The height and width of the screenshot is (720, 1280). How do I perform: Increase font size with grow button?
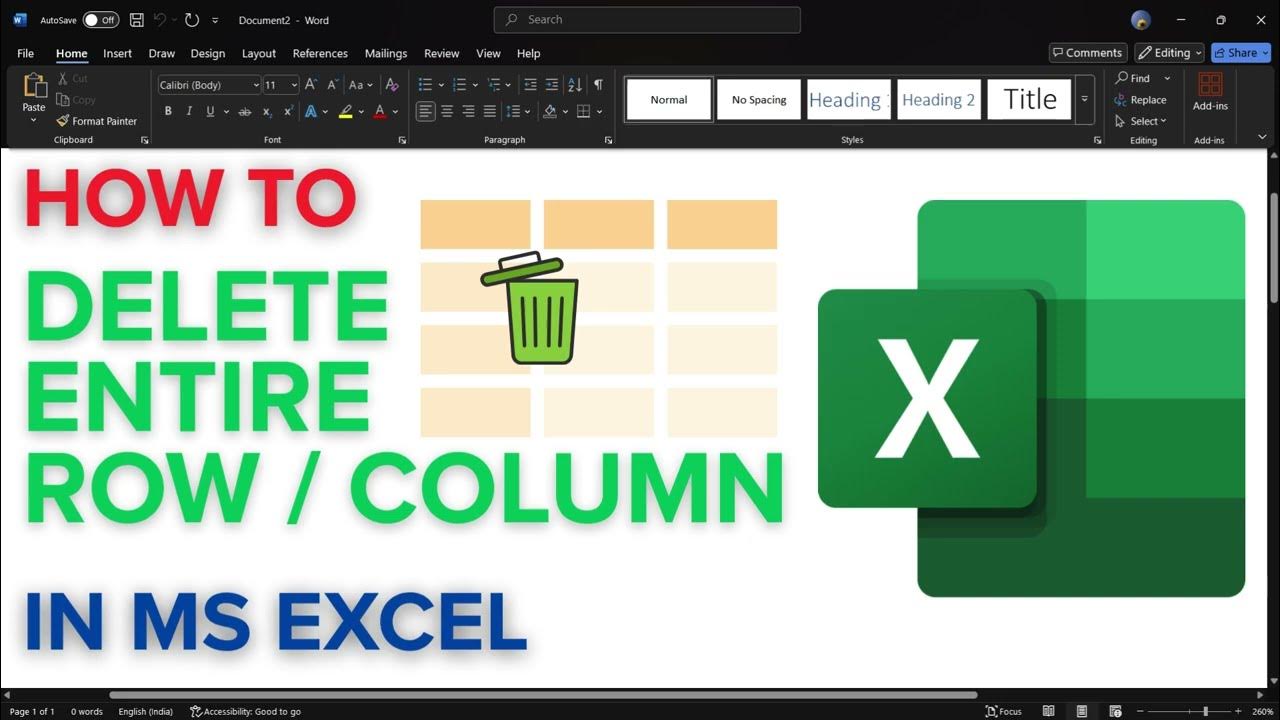click(311, 85)
